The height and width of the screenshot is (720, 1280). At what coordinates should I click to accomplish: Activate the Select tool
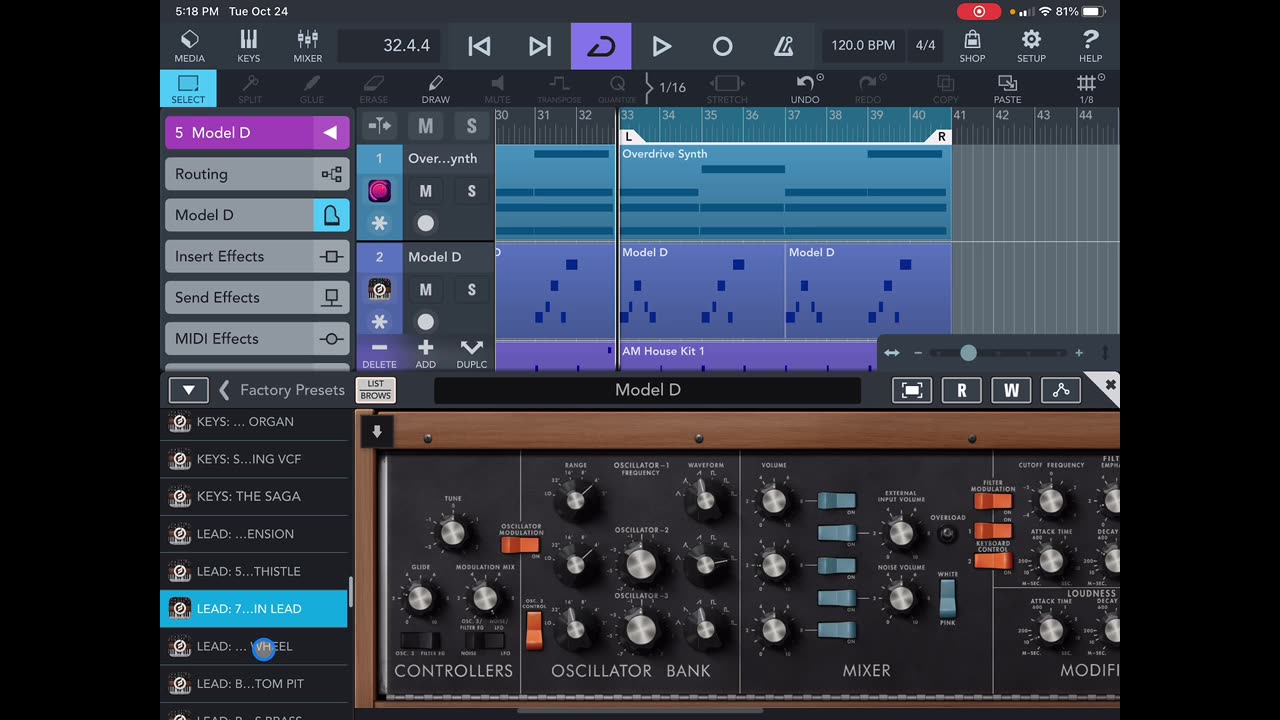point(188,89)
